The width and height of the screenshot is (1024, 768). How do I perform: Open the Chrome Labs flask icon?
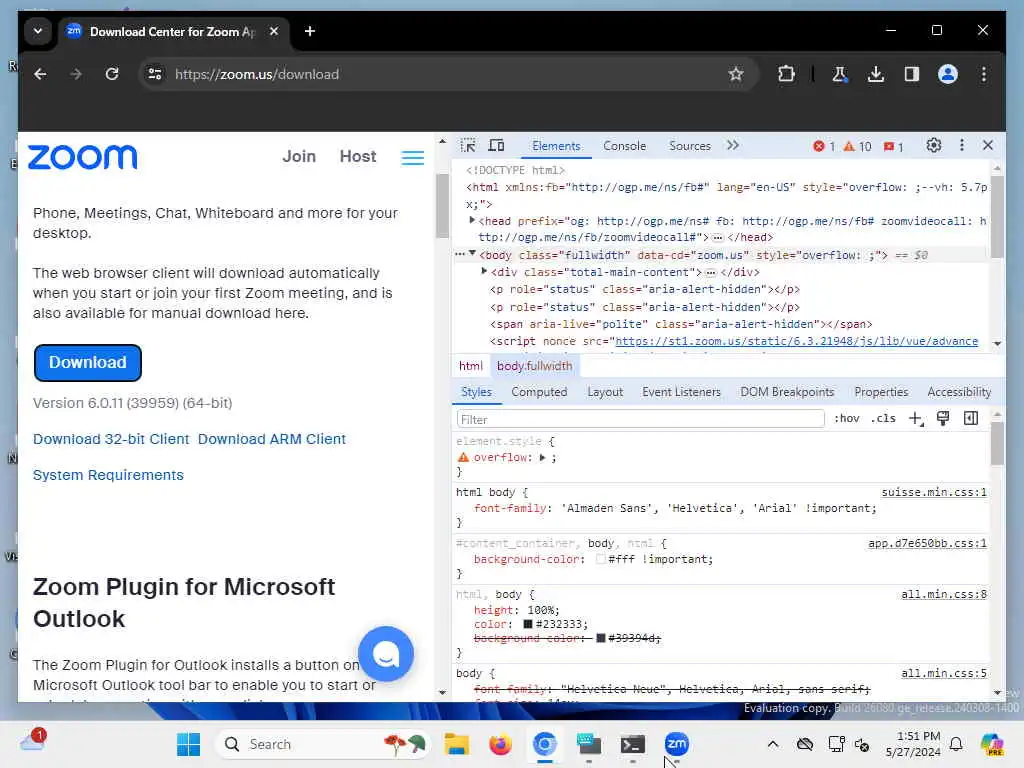(x=839, y=74)
